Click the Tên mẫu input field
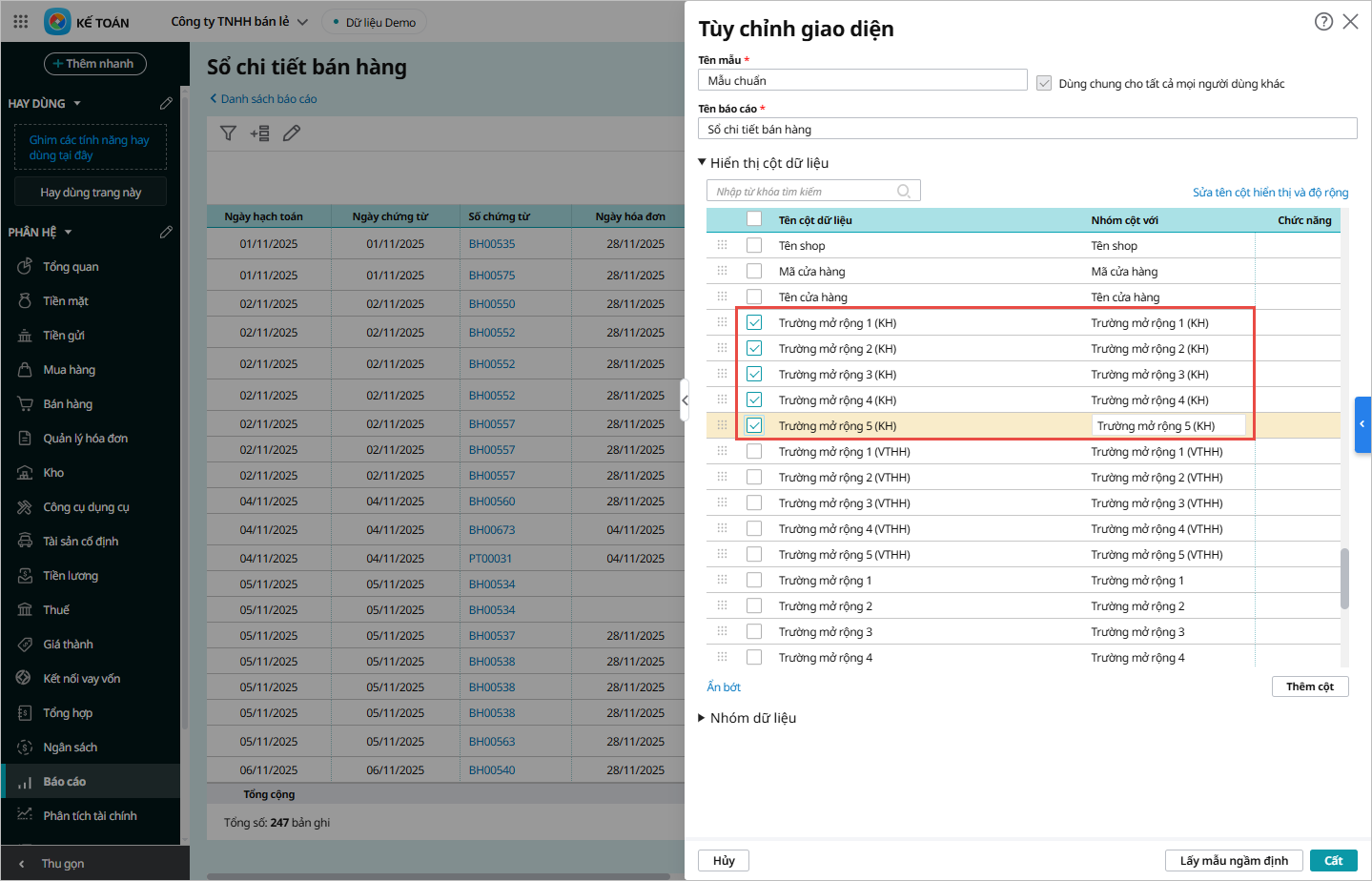The image size is (1372, 881). point(862,81)
